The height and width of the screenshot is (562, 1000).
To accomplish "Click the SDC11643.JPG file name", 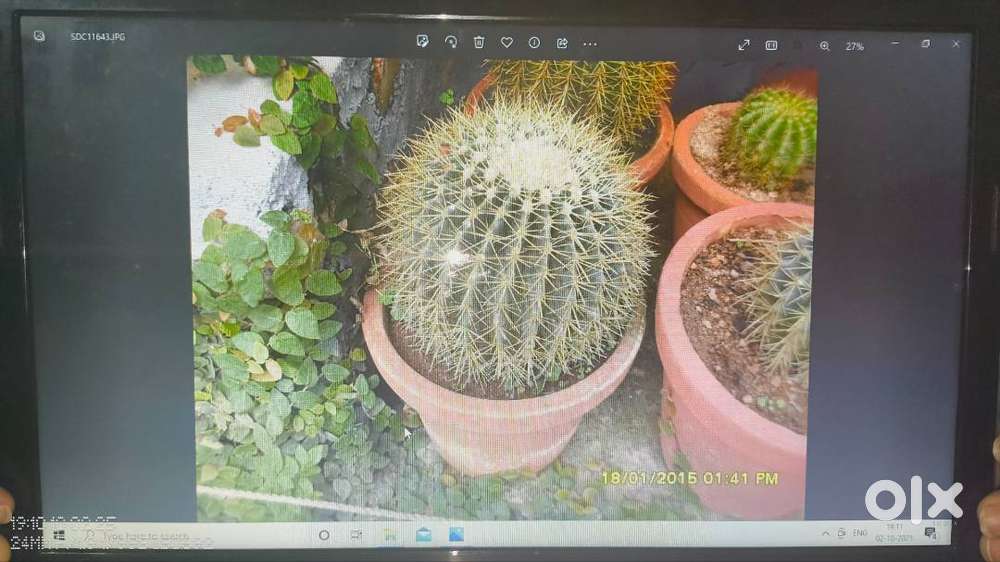I will pyautogui.click(x=97, y=37).
